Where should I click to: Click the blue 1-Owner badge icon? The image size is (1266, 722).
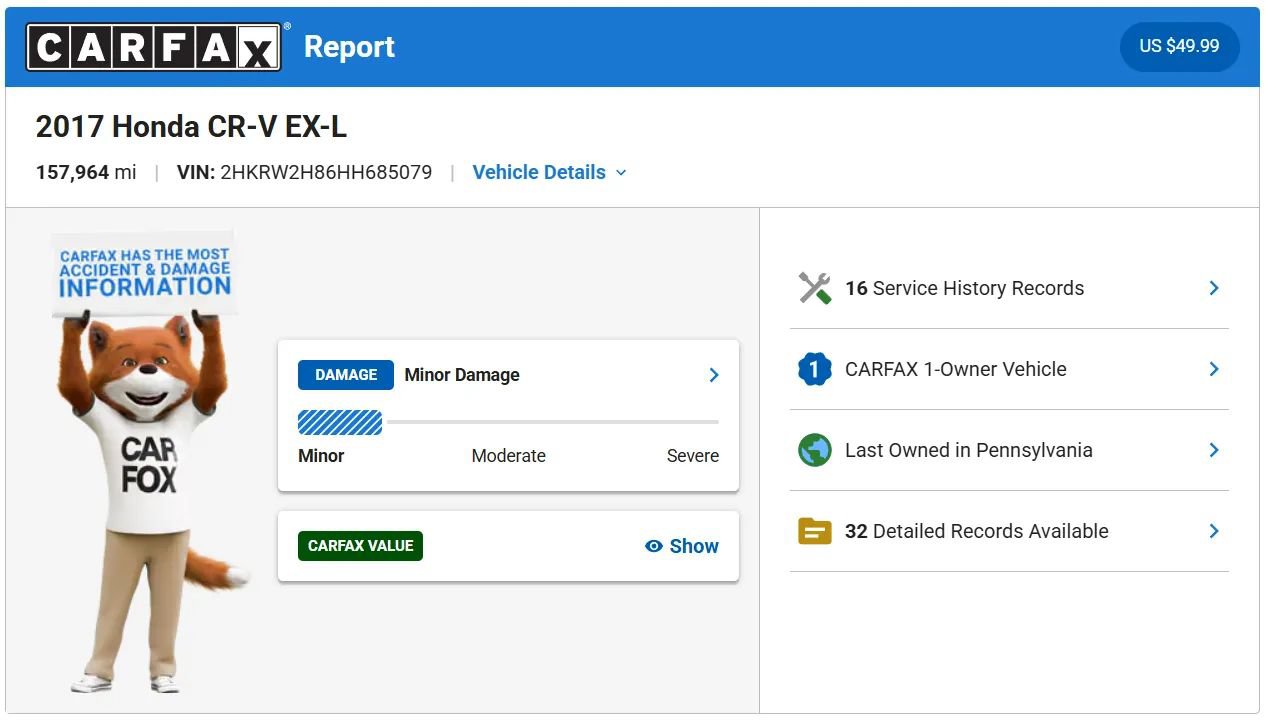(815, 369)
